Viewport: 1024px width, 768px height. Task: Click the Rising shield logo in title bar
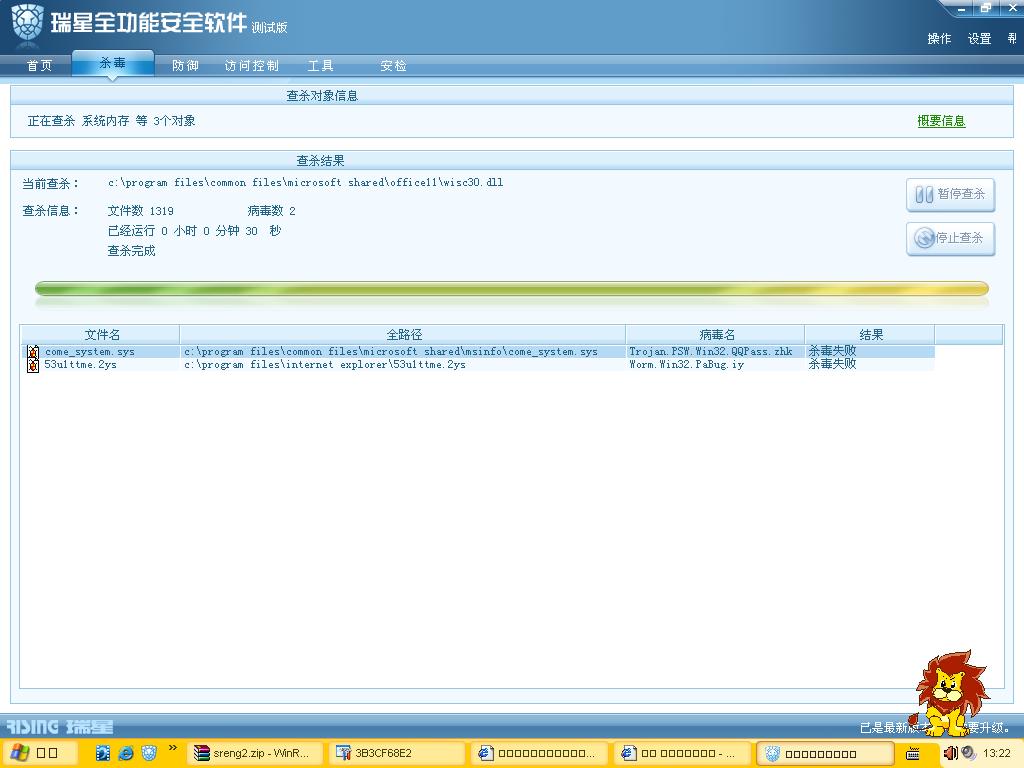click(x=27, y=24)
